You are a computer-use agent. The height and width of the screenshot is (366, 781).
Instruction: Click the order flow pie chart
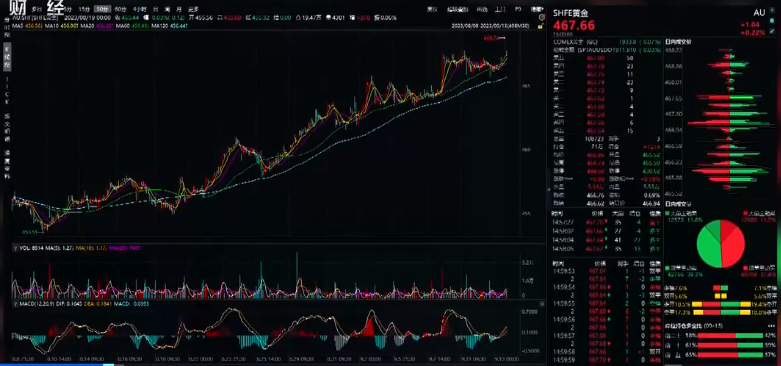tap(720, 244)
